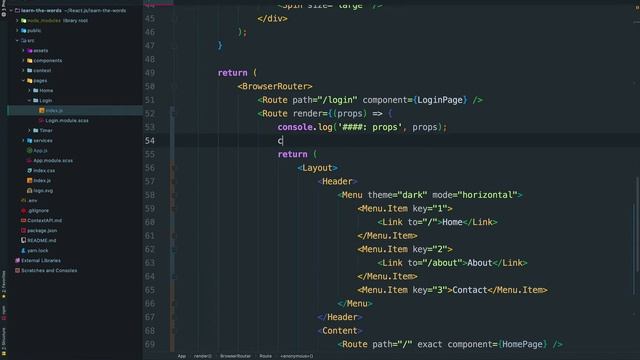The height and width of the screenshot is (360, 640).
Task: Open the Structure tool window tab
Action: 4,341
